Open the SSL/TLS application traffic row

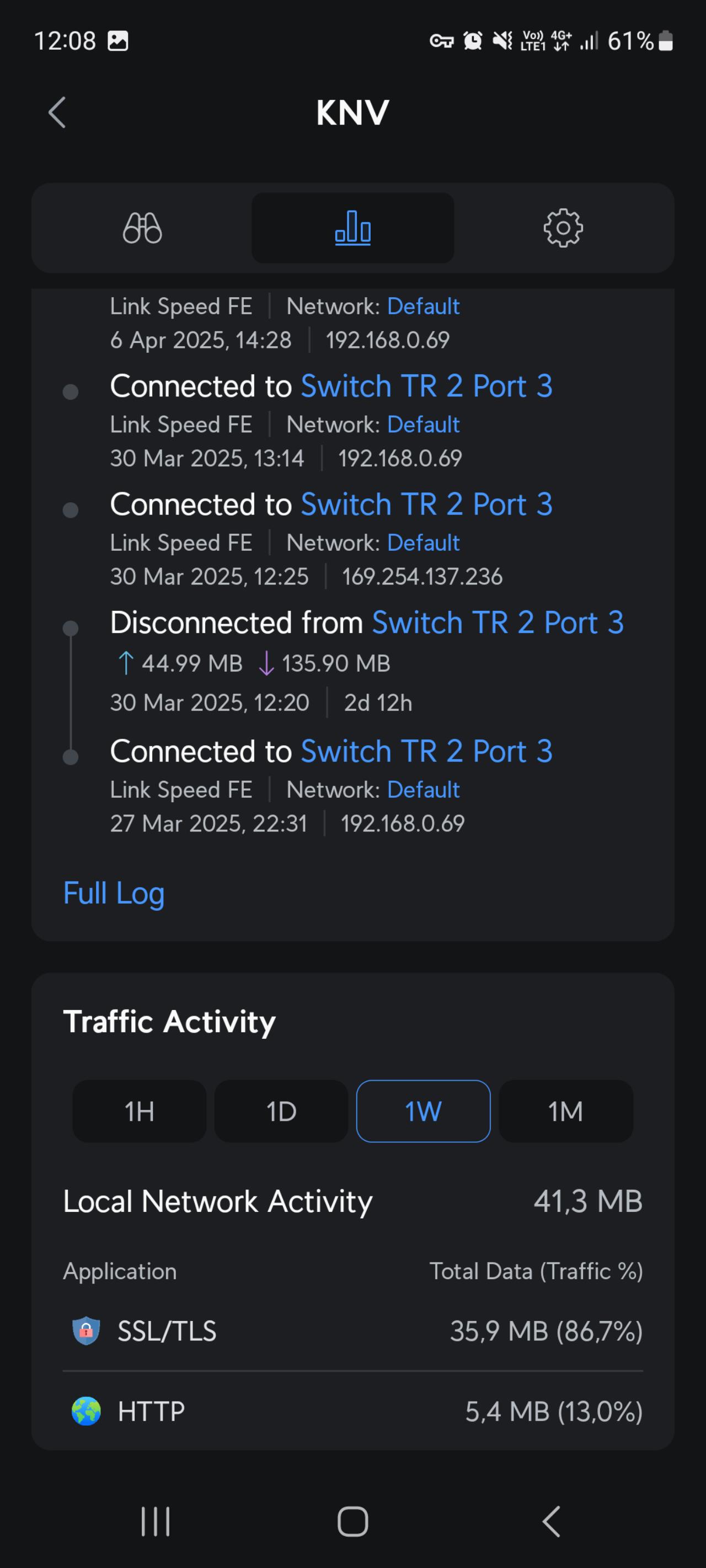(x=352, y=1331)
